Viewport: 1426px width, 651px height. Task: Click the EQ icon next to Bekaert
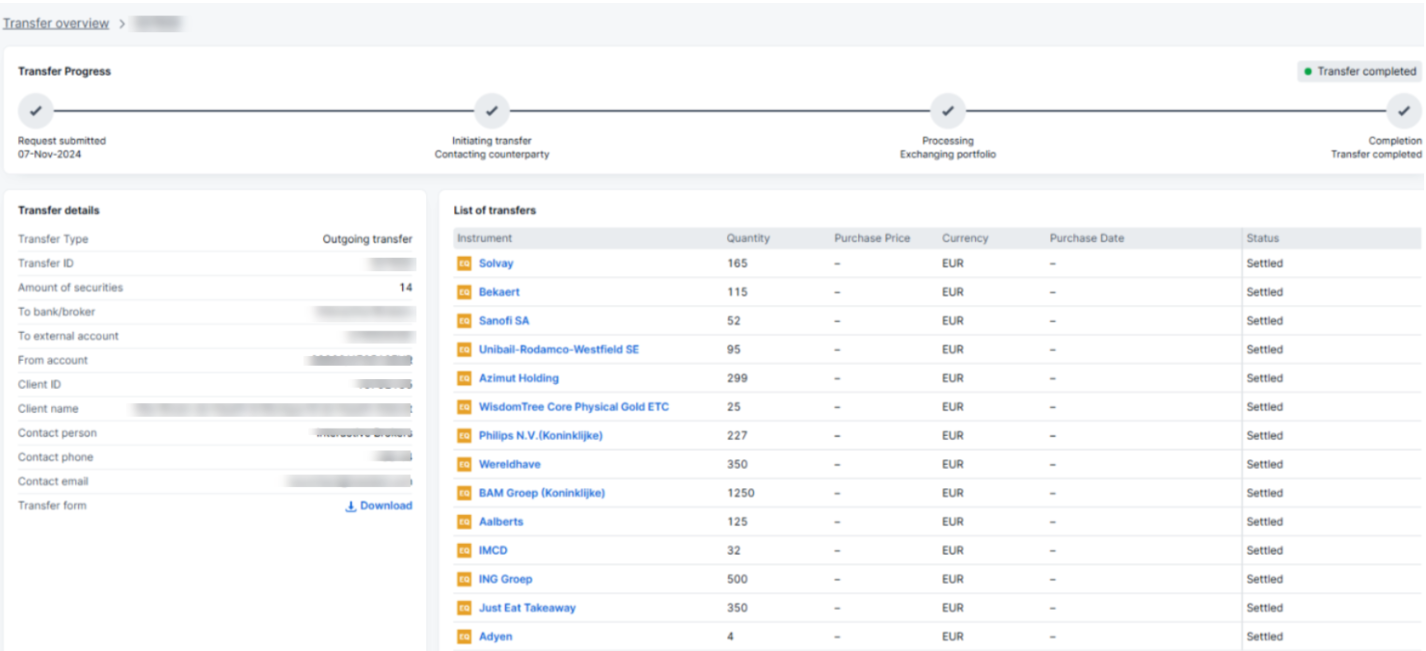click(464, 293)
